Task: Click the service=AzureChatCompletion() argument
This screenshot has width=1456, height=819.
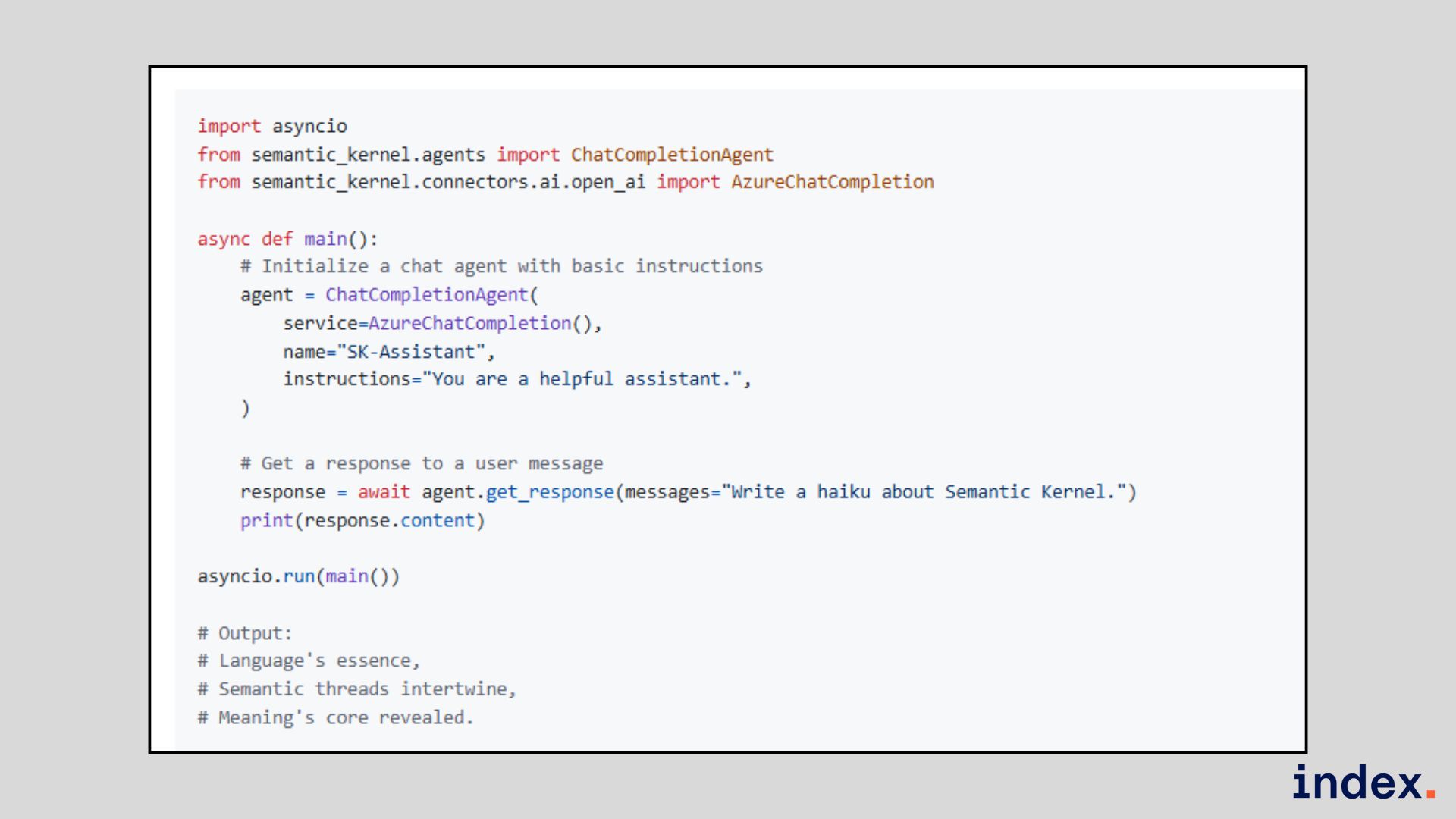Action: (442, 324)
